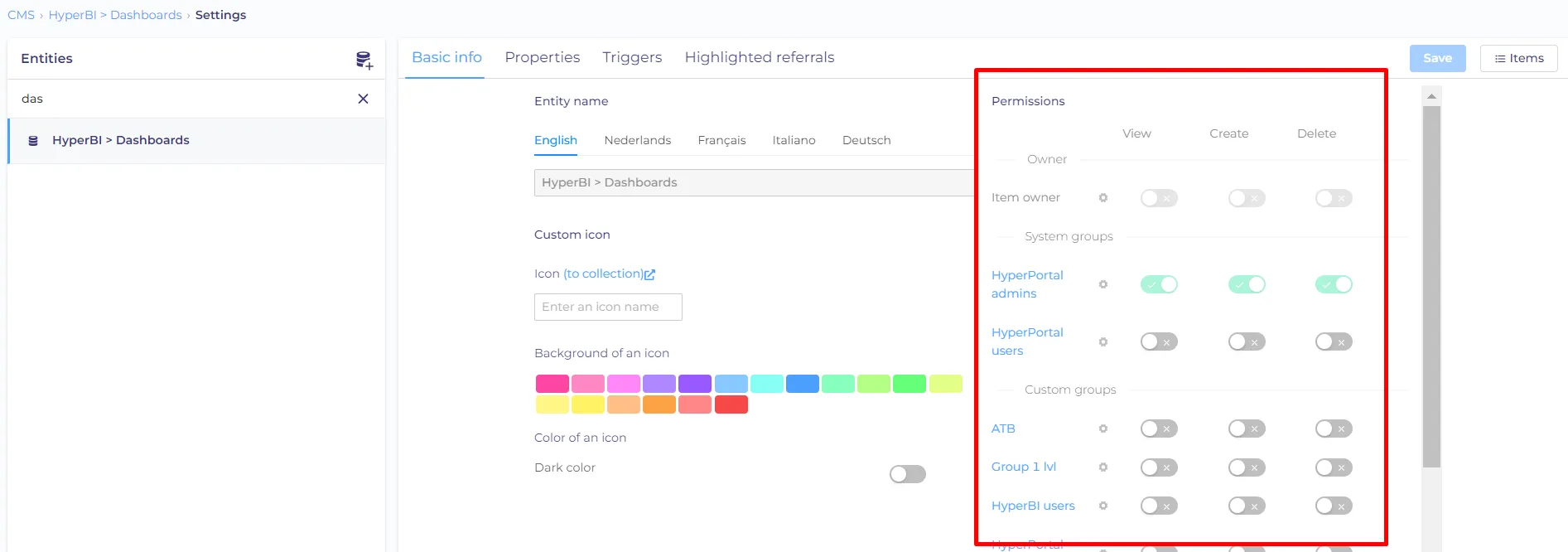Image resolution: width=1568 pixels, height=552 pixels.
Task: Click the gear icon beside HyperPortal users
Action: pos(1103,341)
